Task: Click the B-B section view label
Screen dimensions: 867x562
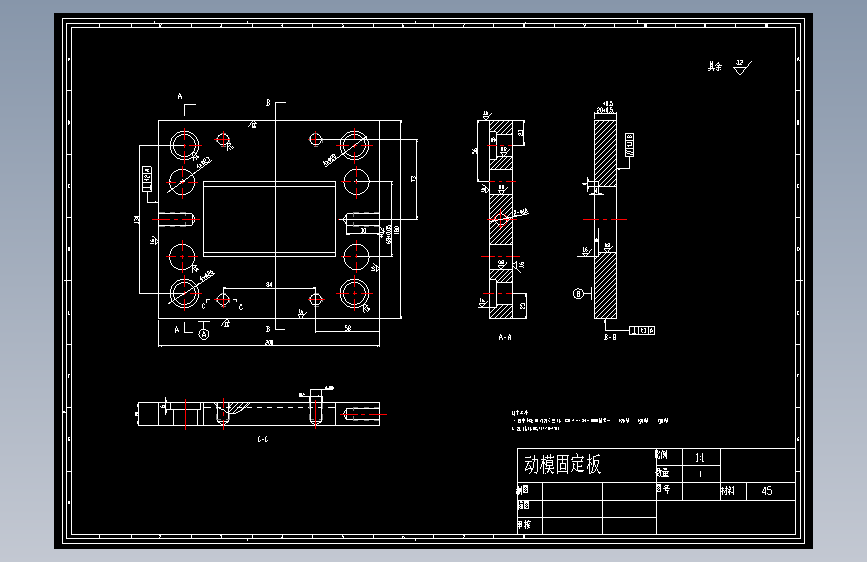Action: pyautogui.click(x=610, y=337)
